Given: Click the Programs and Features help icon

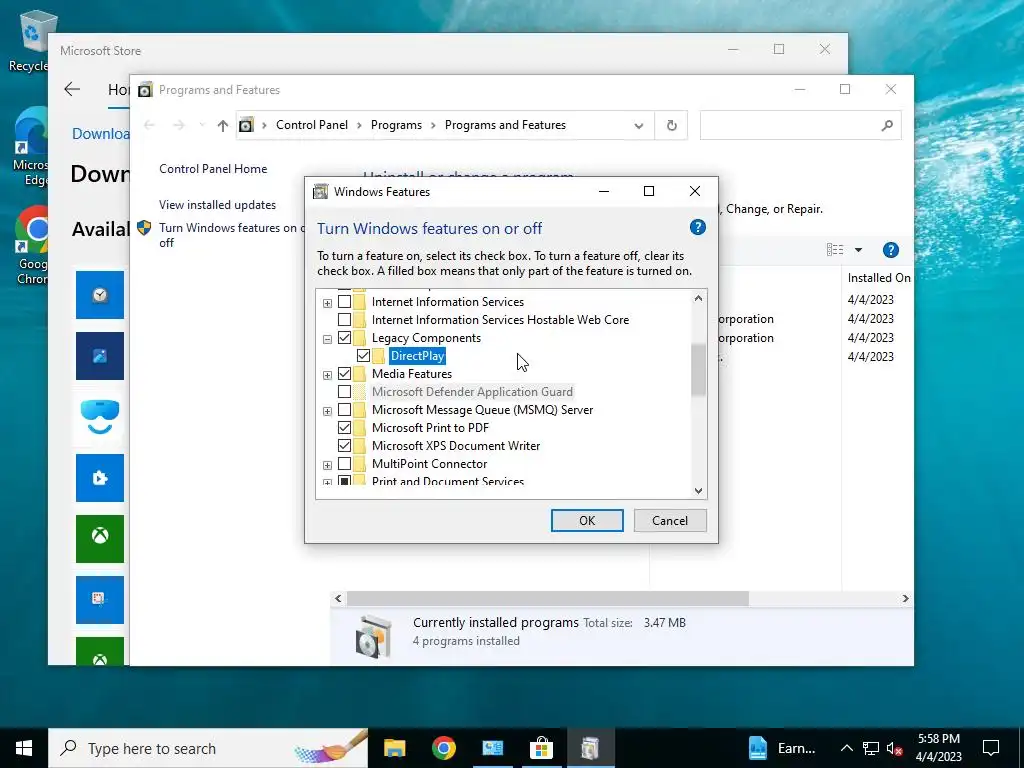Looking at the screenshot, I should pos(891,250).
